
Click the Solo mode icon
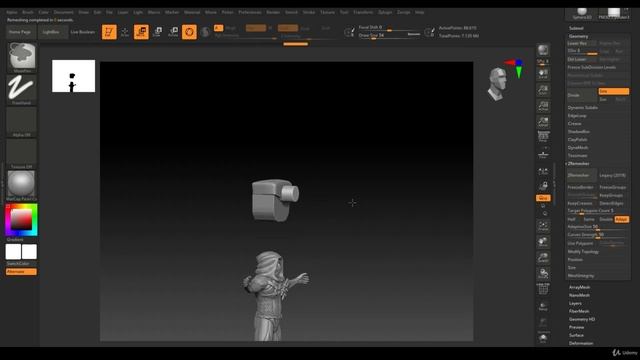pyautogui.click(x=543, y=338)
